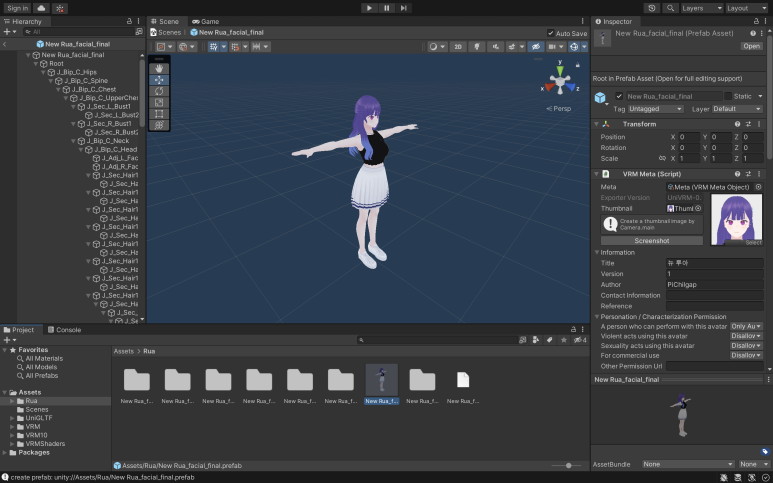Select the Project tab

coord(19,330)
